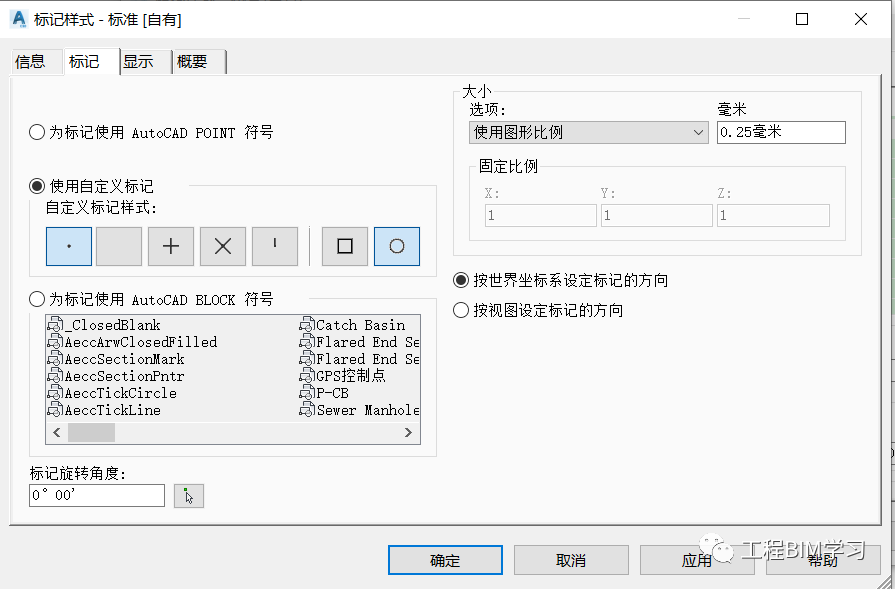Select the AeccTickLine block name
This screenshot has width=895, height=589.
click(112, 410)
